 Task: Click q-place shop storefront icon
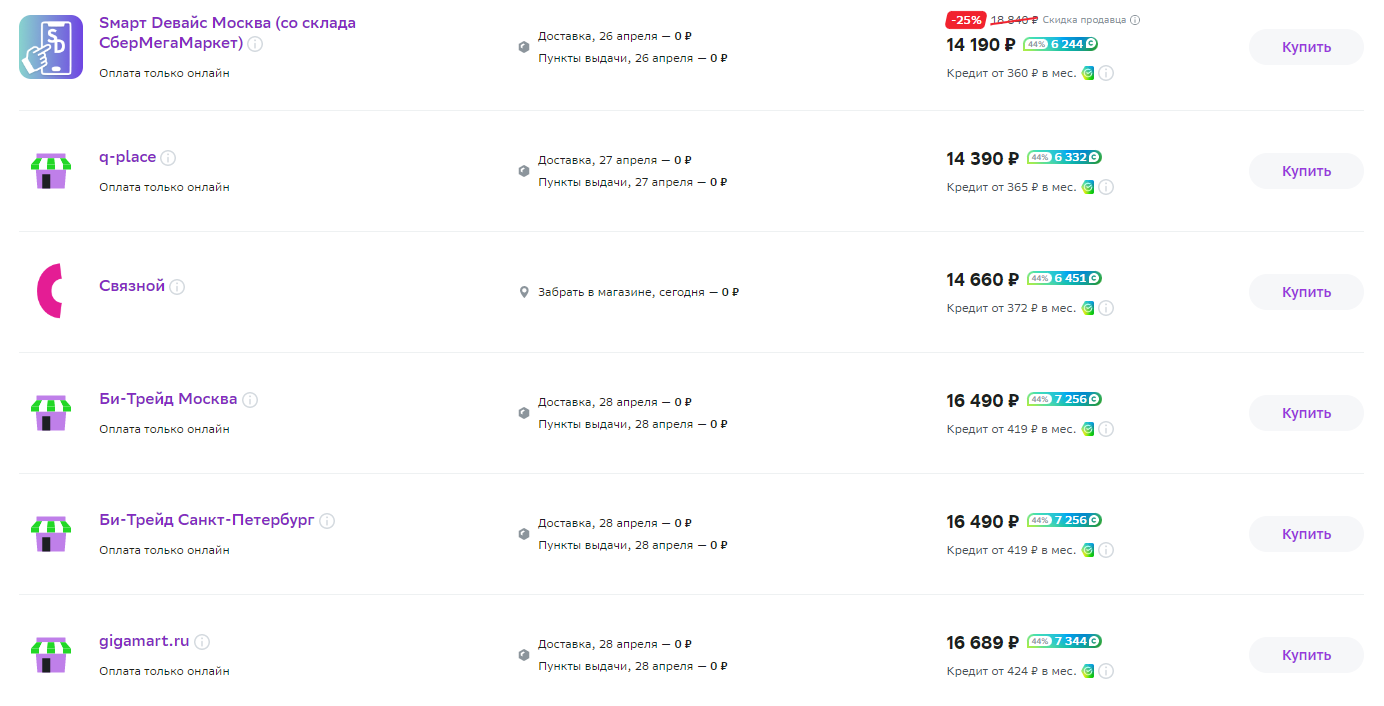click(x=50, y=171)
